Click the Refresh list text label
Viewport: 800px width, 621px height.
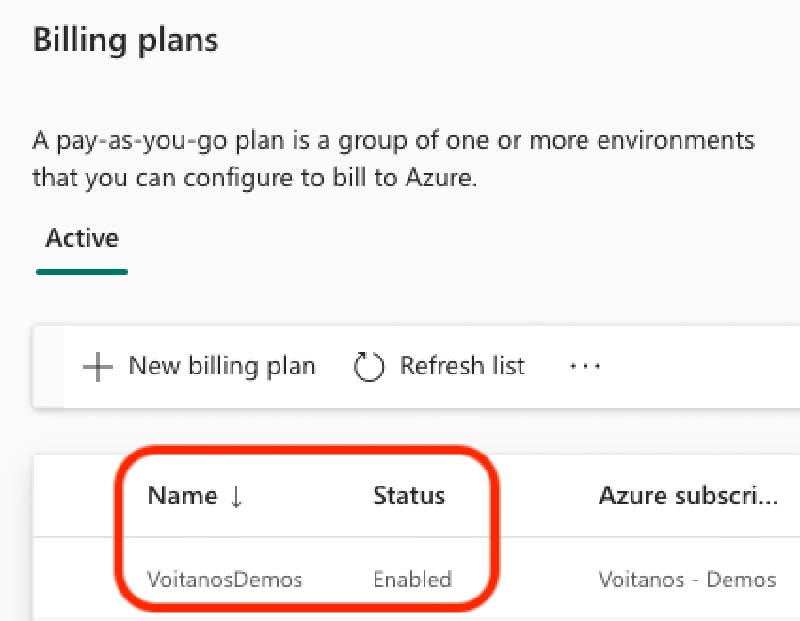point(461,366)
